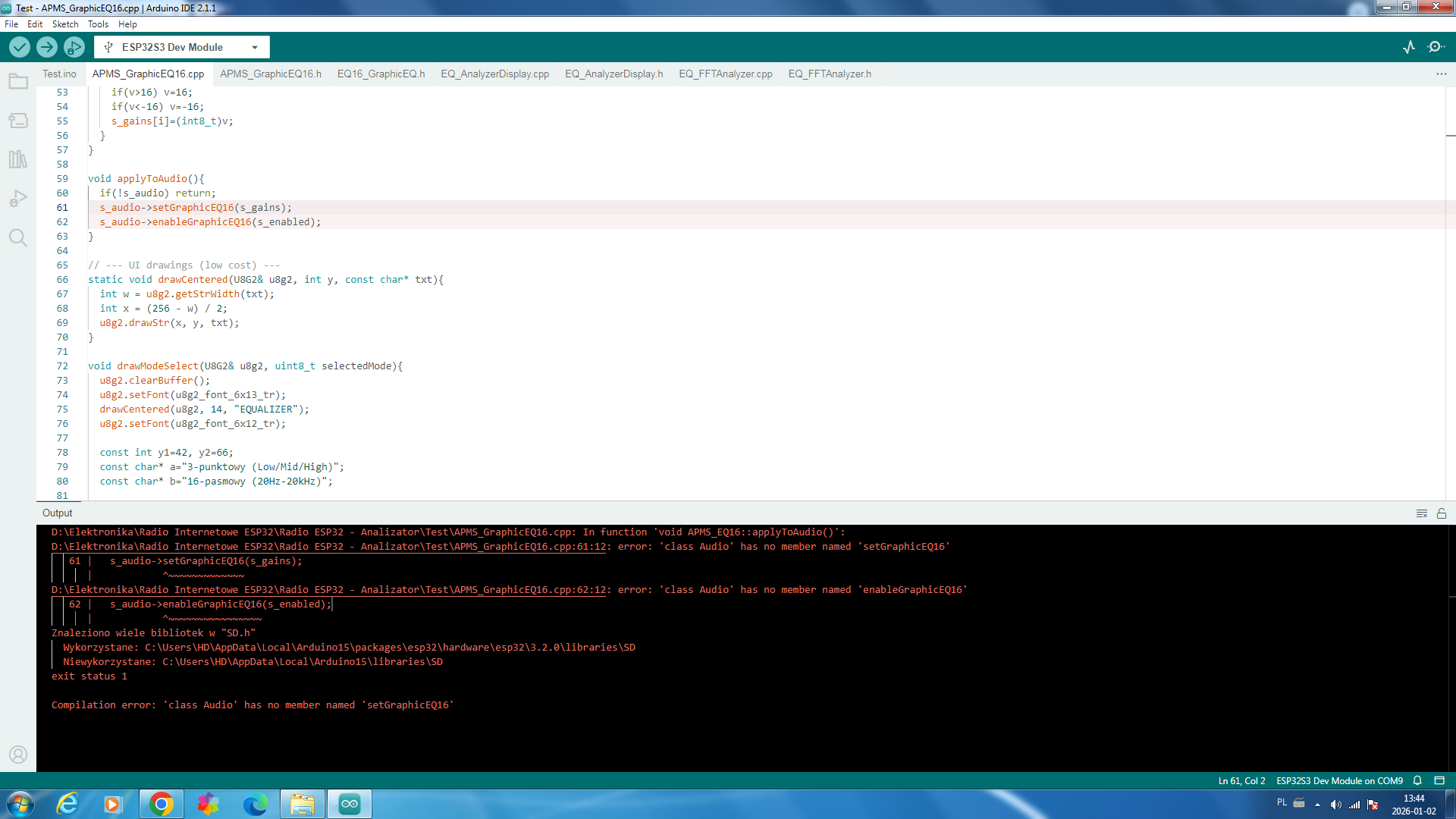
Task: Start debugging with the Debug button
Action: click(74, 47)
